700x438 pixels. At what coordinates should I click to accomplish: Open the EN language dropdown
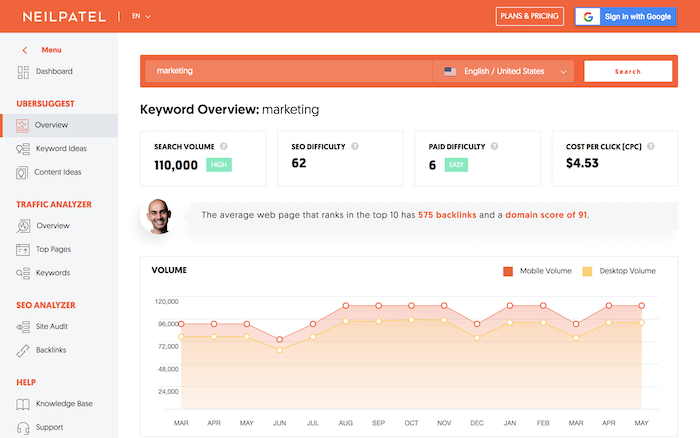141,16
